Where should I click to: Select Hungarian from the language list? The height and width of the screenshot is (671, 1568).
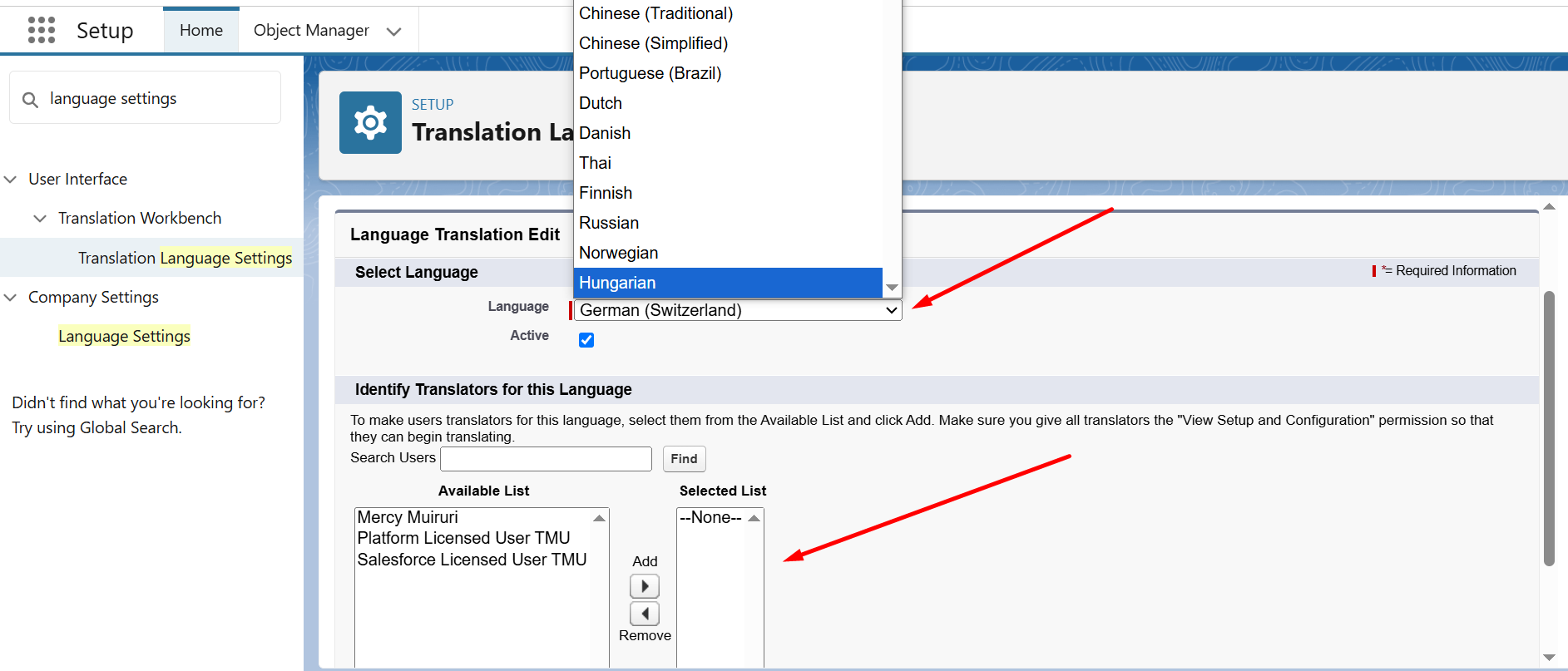point(728,283)
